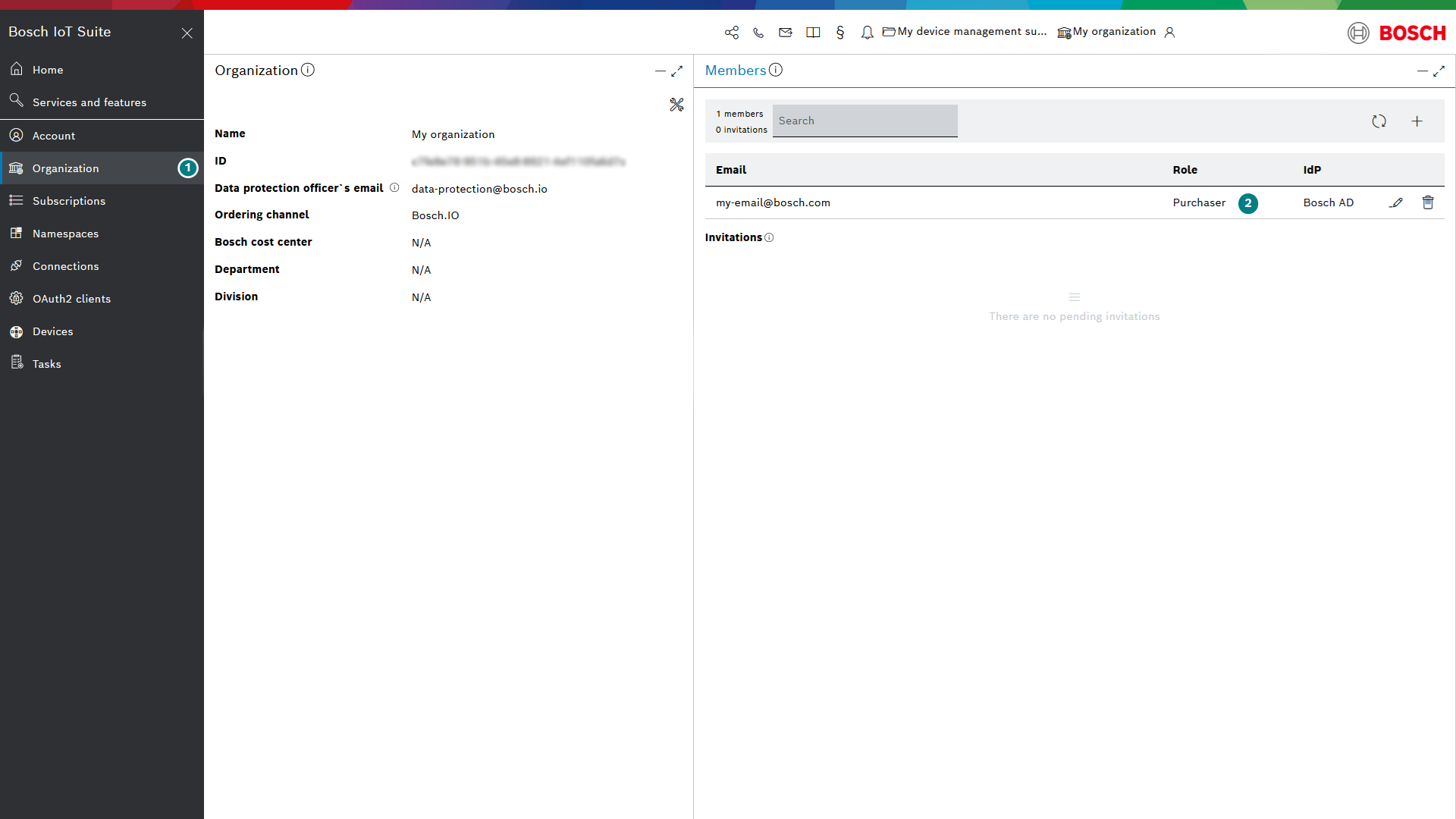This screenshot has height=819, width=1456.
Task: Sort by Email column header
Action: pos(731,170)
